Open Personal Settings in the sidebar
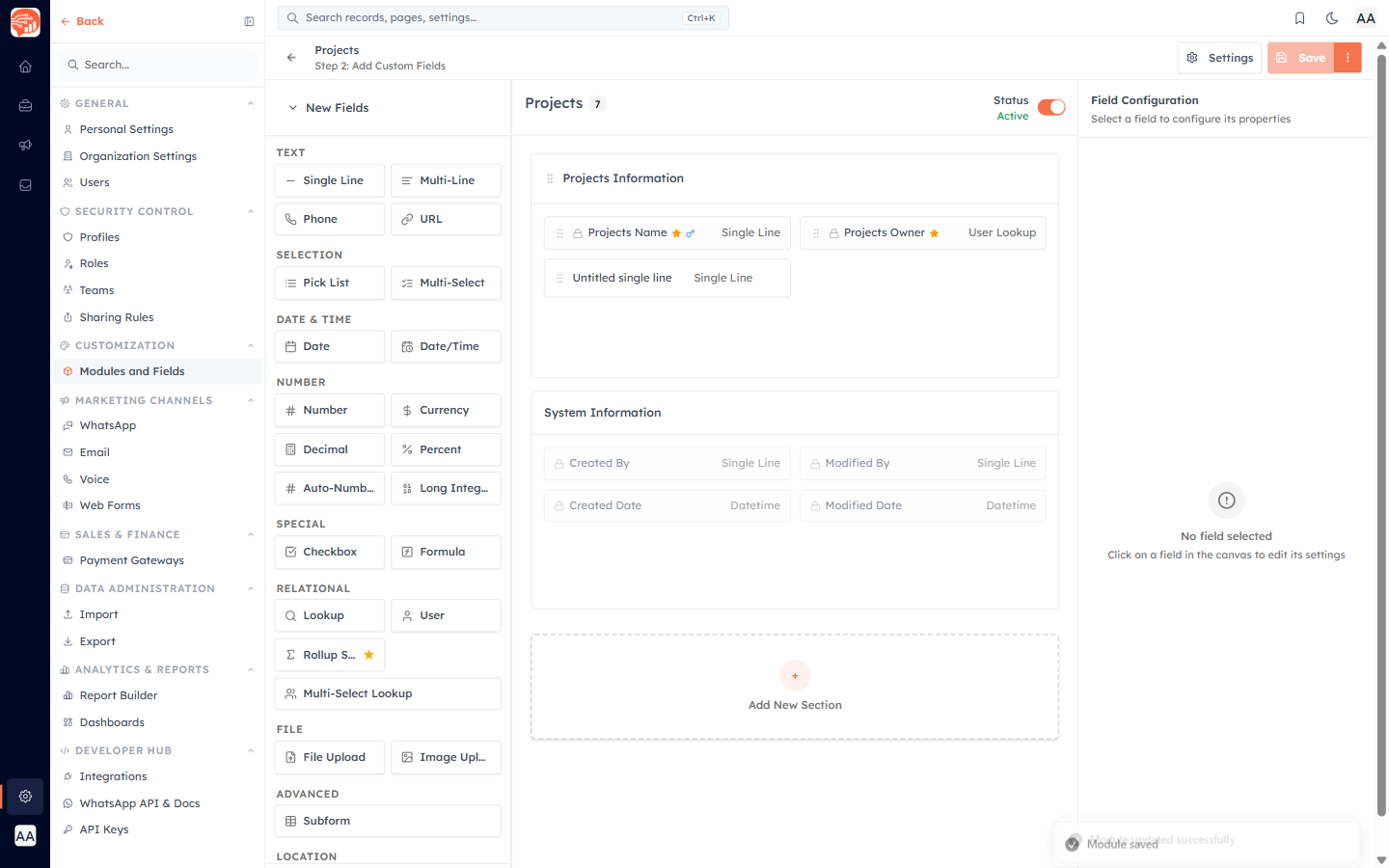This screenshot has width=1389, height=868. (157, 129)
